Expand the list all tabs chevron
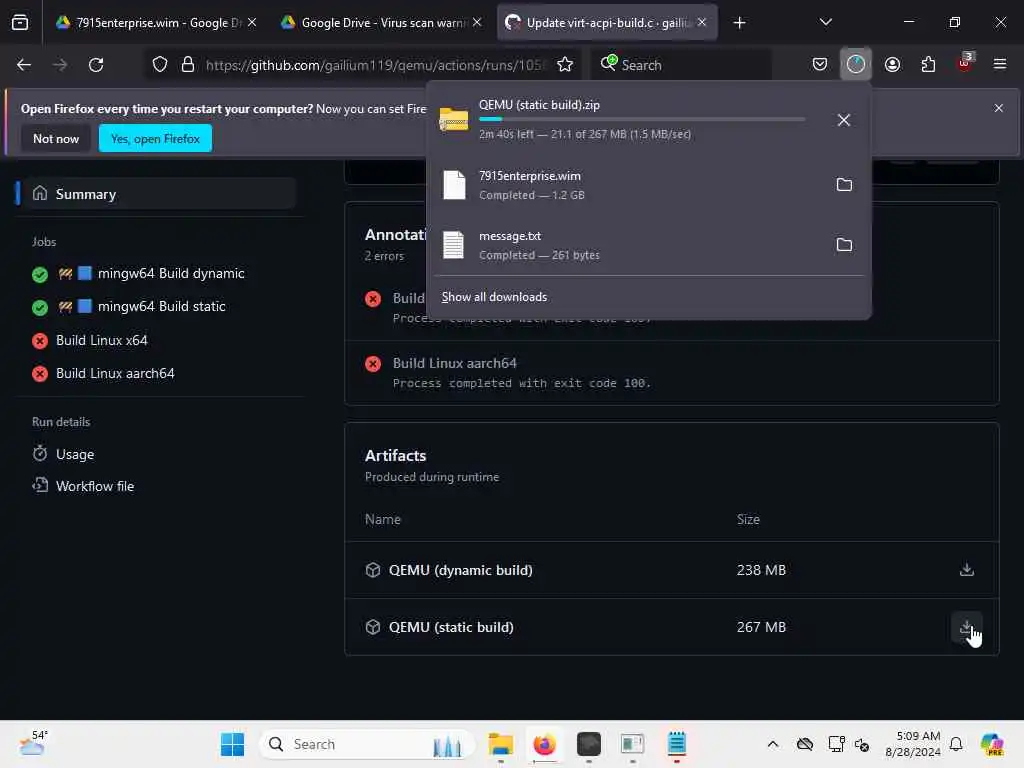Viewport: 1024px width, 768px height. (825, 22)
